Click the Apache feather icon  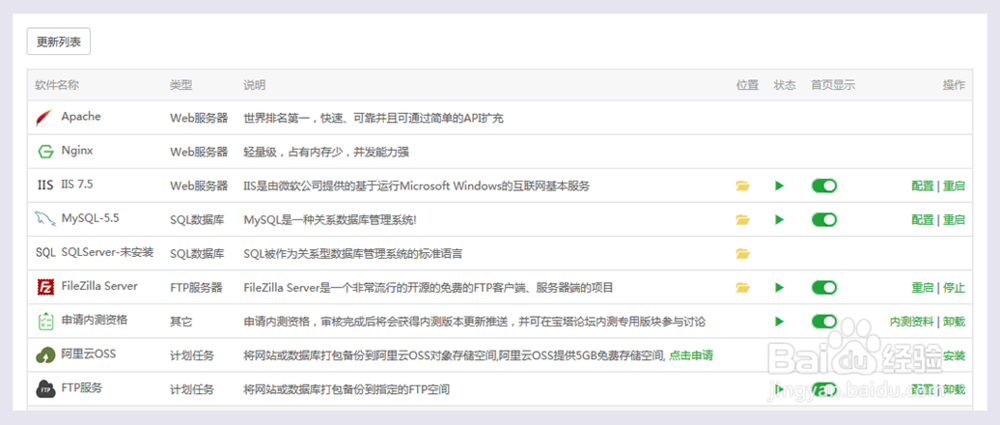(46, 117)
